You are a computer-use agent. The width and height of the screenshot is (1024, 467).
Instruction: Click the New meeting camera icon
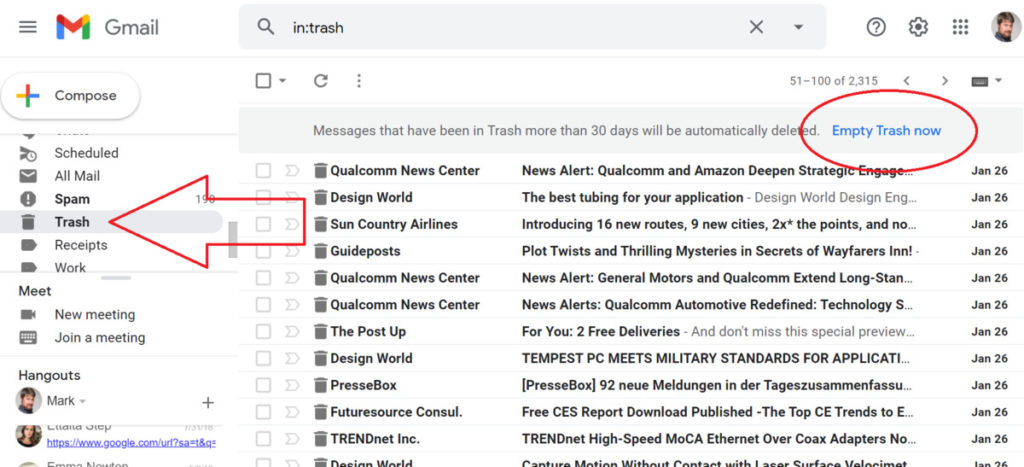tap(28, 315)
